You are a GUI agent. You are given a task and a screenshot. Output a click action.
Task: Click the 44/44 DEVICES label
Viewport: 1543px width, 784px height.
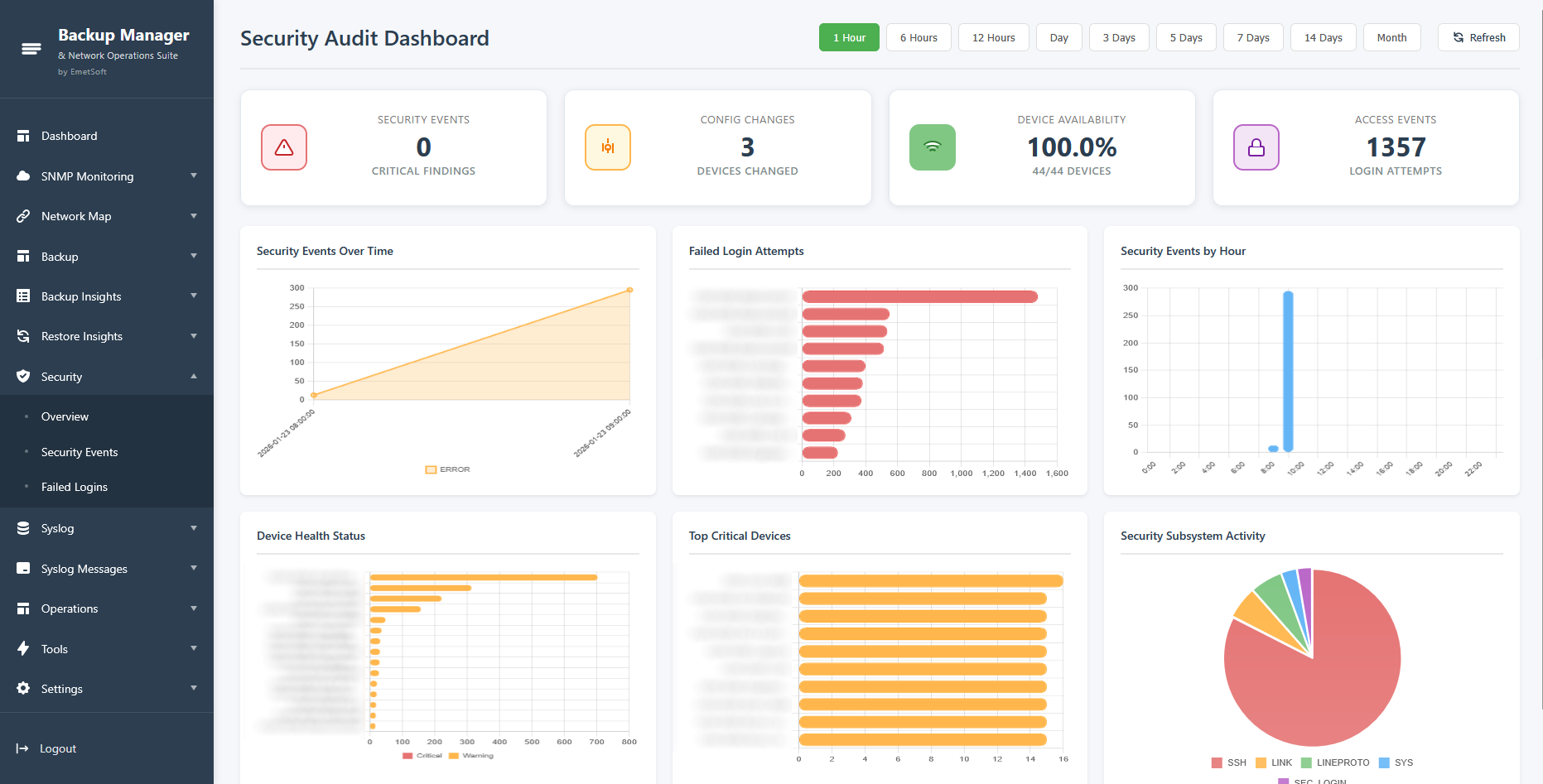click(1072, 171)
